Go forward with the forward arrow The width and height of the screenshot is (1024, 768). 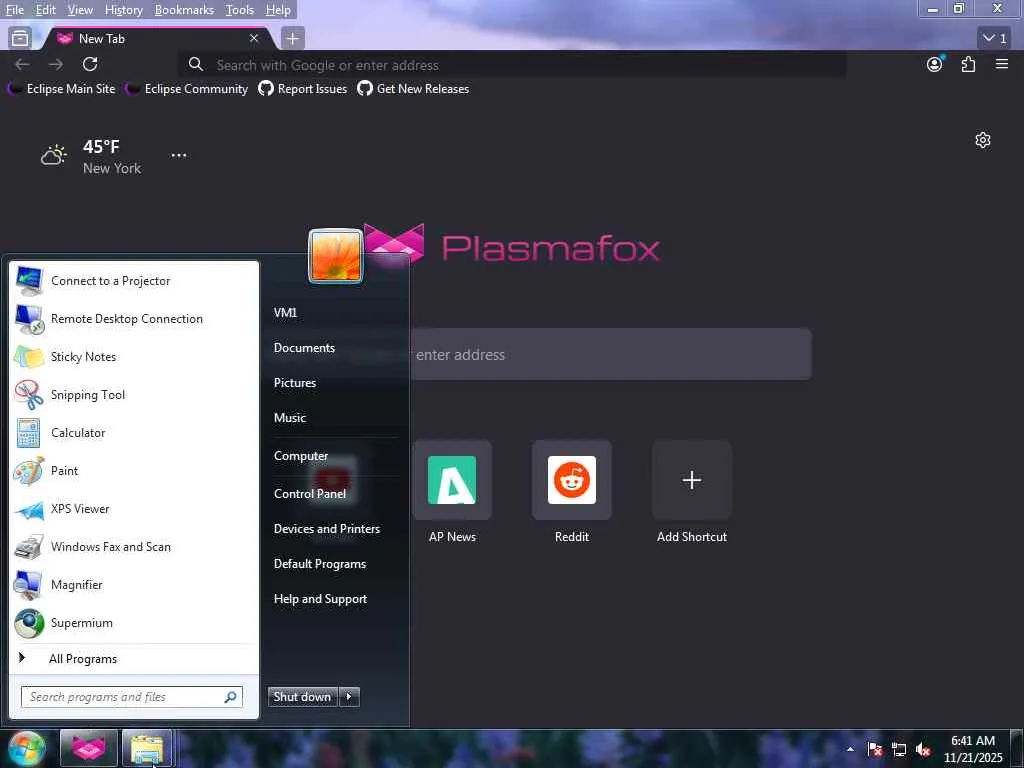(x=56, y=64)
